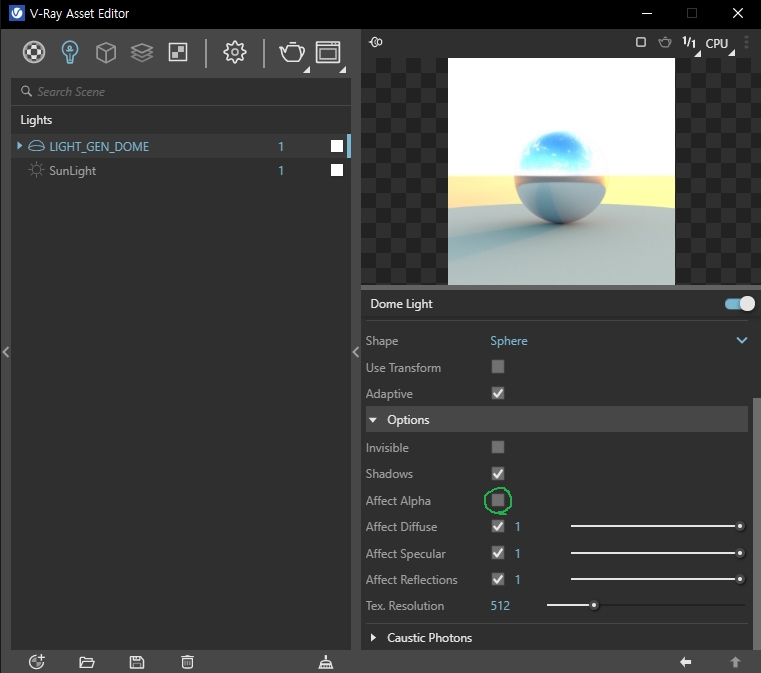
Task: Select the LIGHT_GEN_DOME light item
Action: pyautogui.click(x=99, y=146)
